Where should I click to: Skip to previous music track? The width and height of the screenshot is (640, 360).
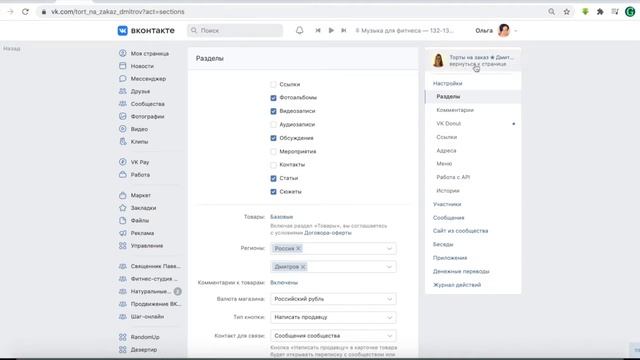318,31
